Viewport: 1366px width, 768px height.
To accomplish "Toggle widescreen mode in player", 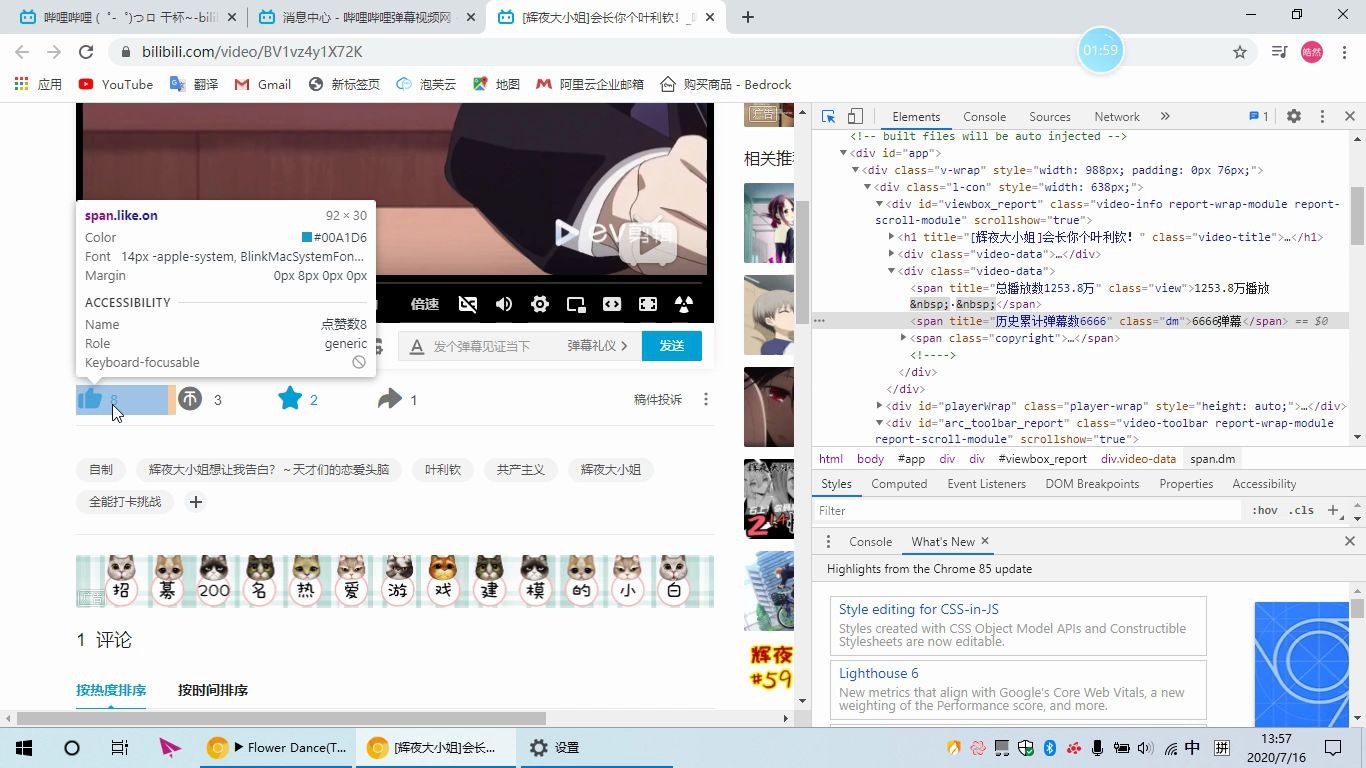I will point(612,304).
